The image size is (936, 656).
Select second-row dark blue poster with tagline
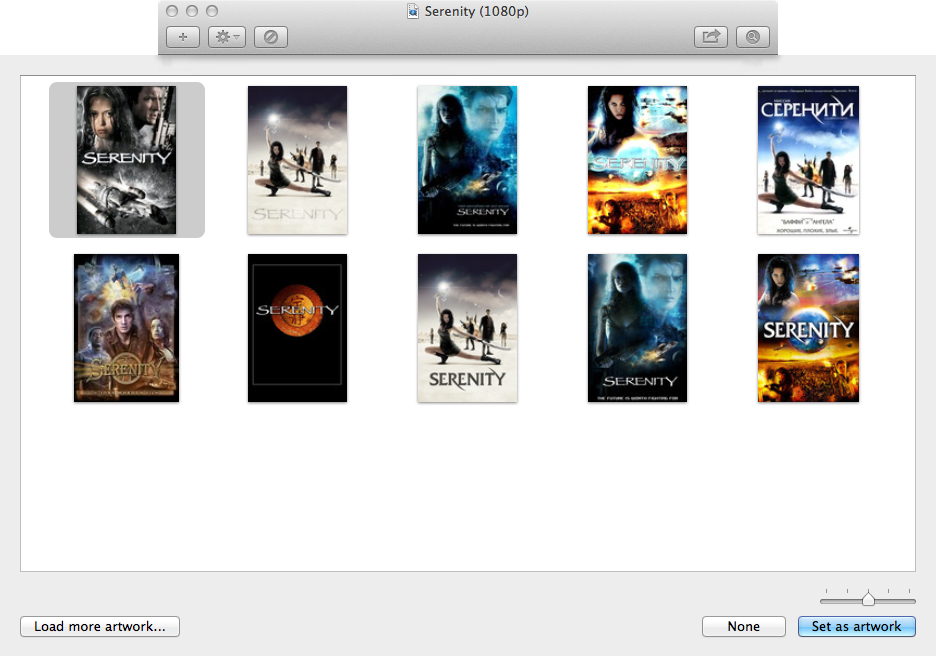click(638, 328)
